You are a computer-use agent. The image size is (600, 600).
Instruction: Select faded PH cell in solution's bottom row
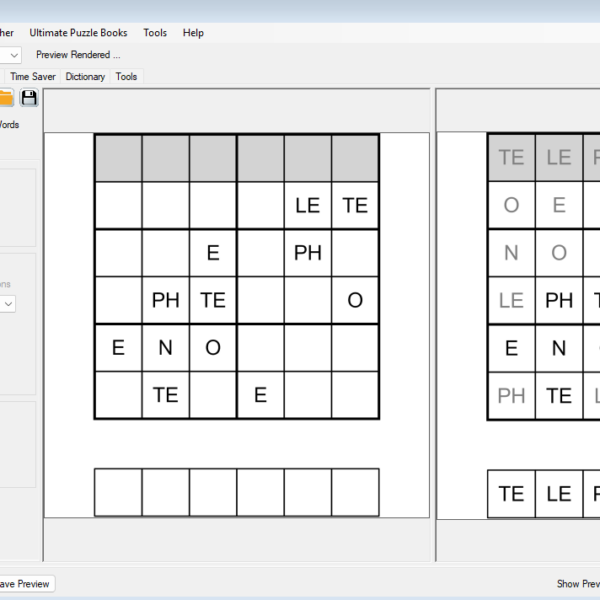[512, 396]
